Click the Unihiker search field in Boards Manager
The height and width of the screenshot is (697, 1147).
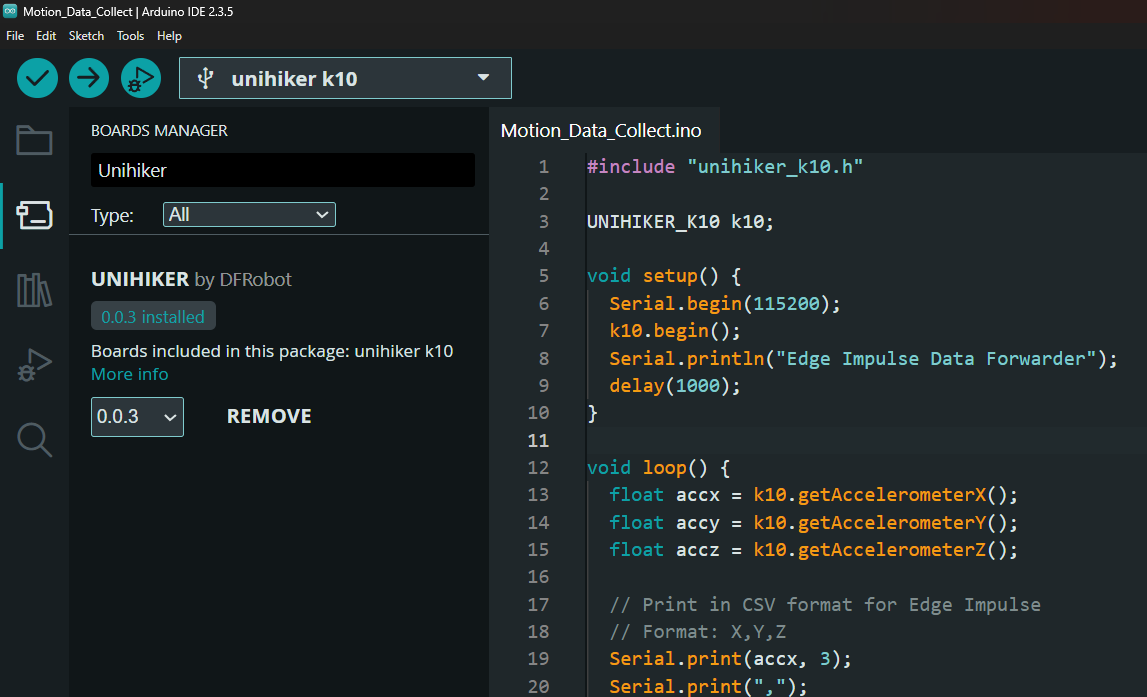click(283, 170)
